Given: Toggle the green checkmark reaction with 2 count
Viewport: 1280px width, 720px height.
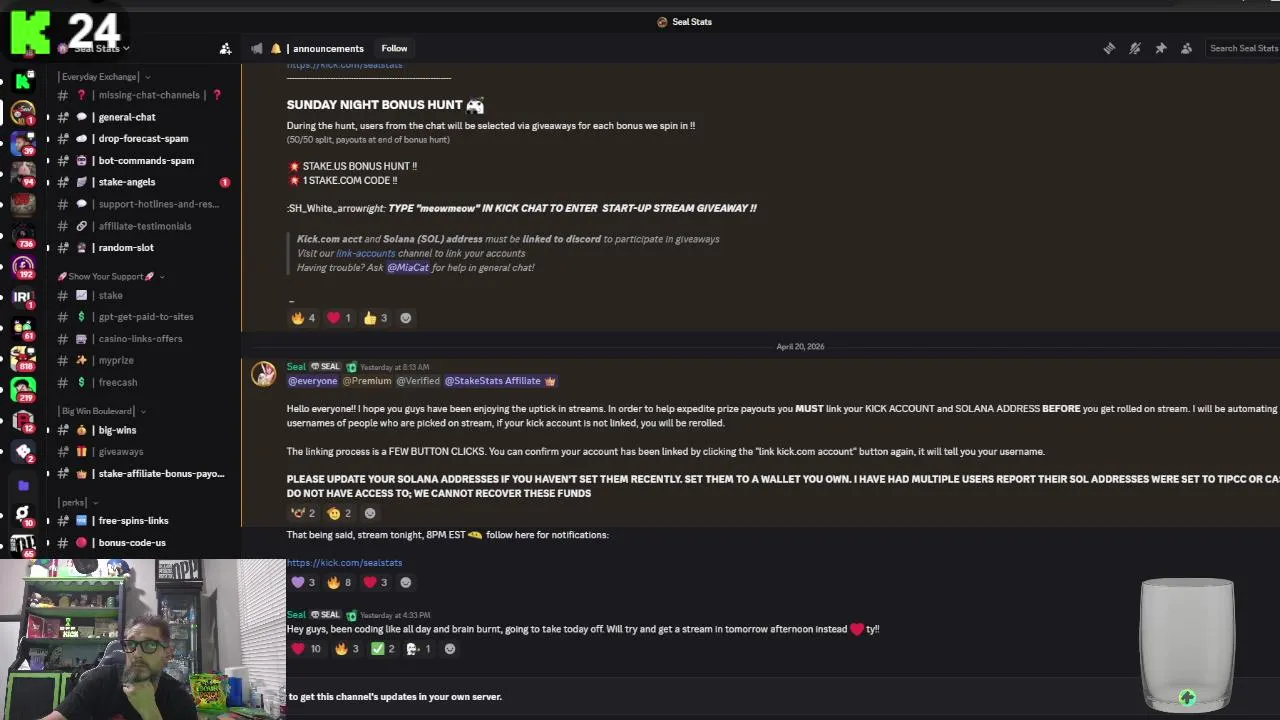Looking at the screenshot, I should point(383,649).
